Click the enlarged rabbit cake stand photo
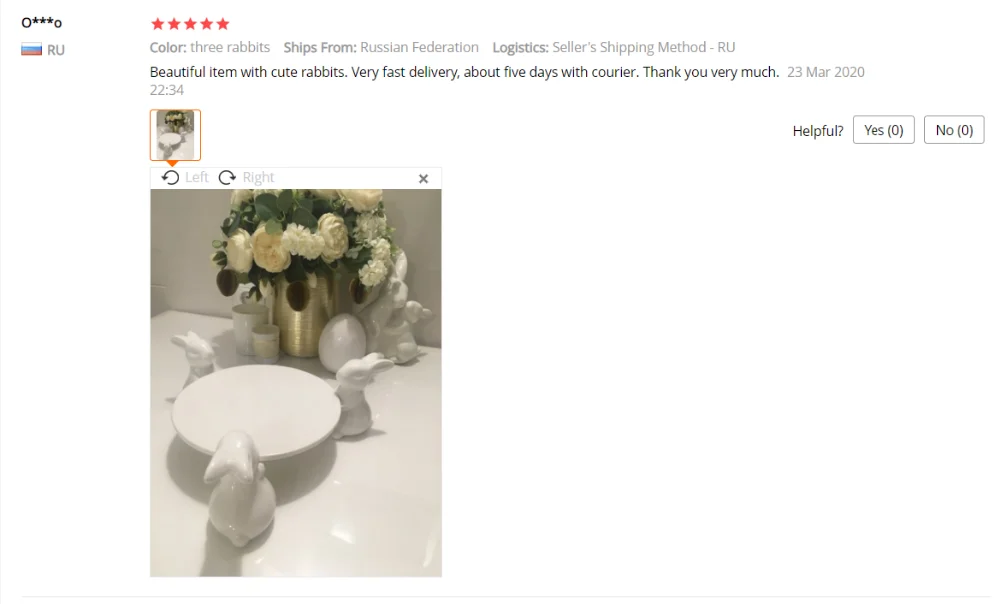The width and height of the screenshot is (1000, 604). pos(296,383)
